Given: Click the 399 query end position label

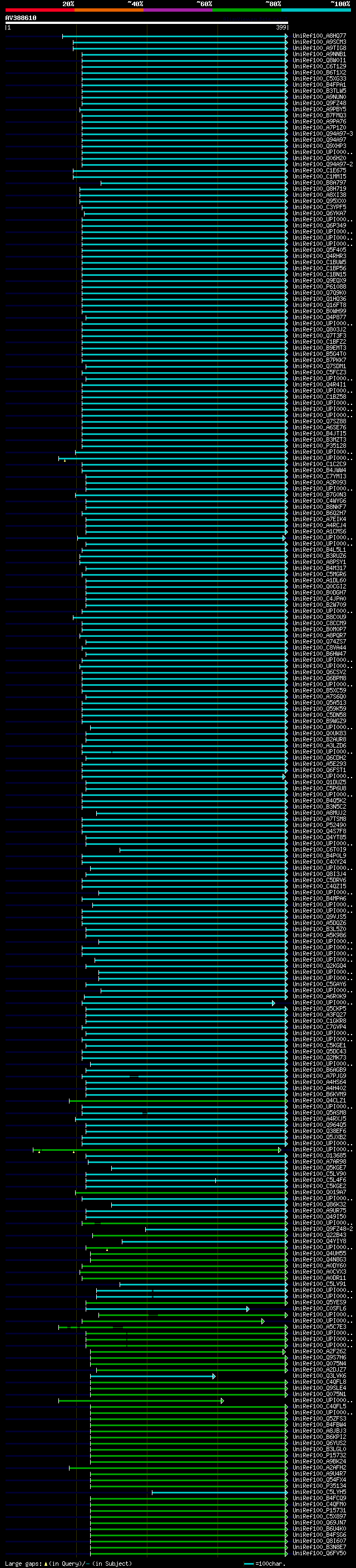Looking at the screenshot, I should coord(281,27).
